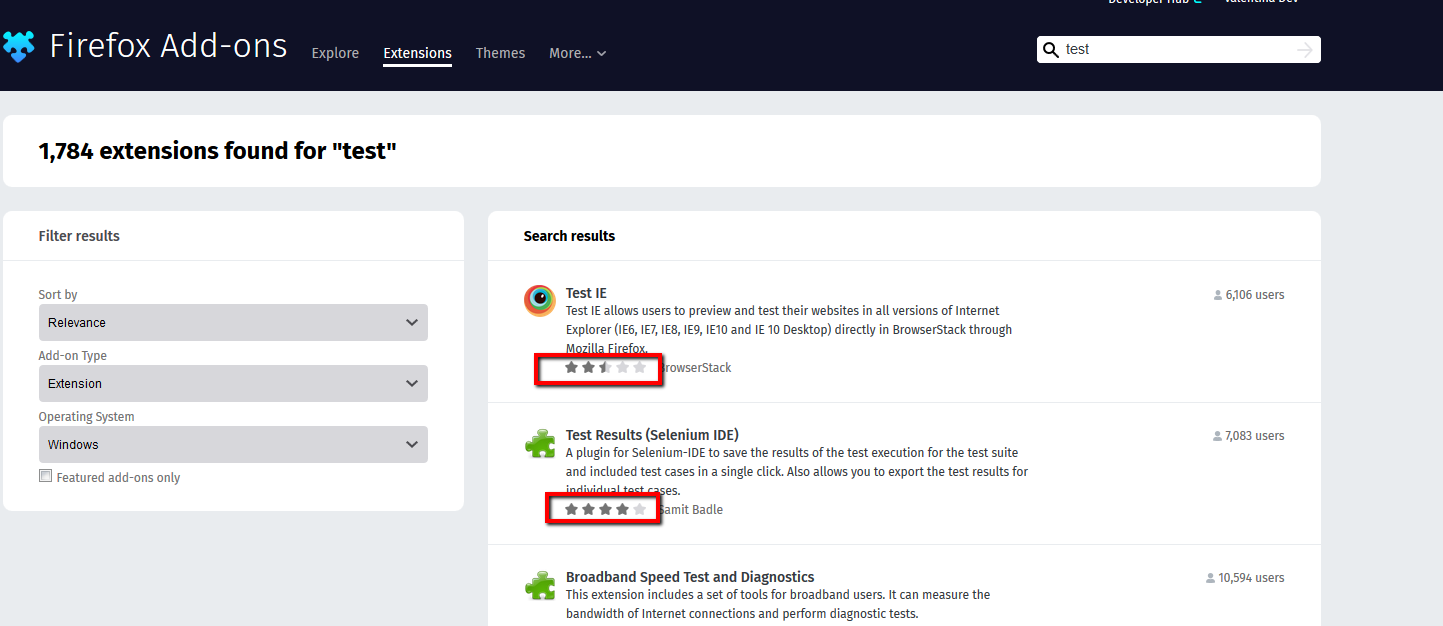The height and width of the screenshot is (626, 1443).
Task: Select the Extensions navigation item
Action: 417,53
